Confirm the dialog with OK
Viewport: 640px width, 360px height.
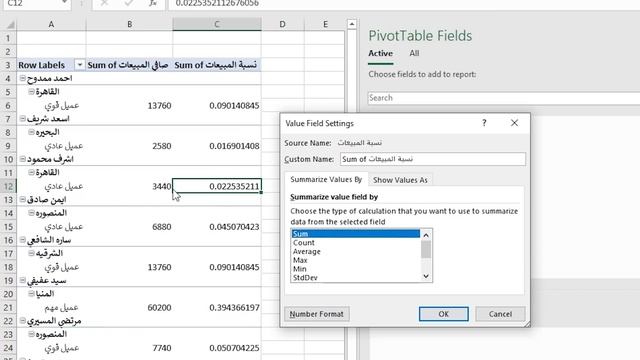(x=444, y=314)
